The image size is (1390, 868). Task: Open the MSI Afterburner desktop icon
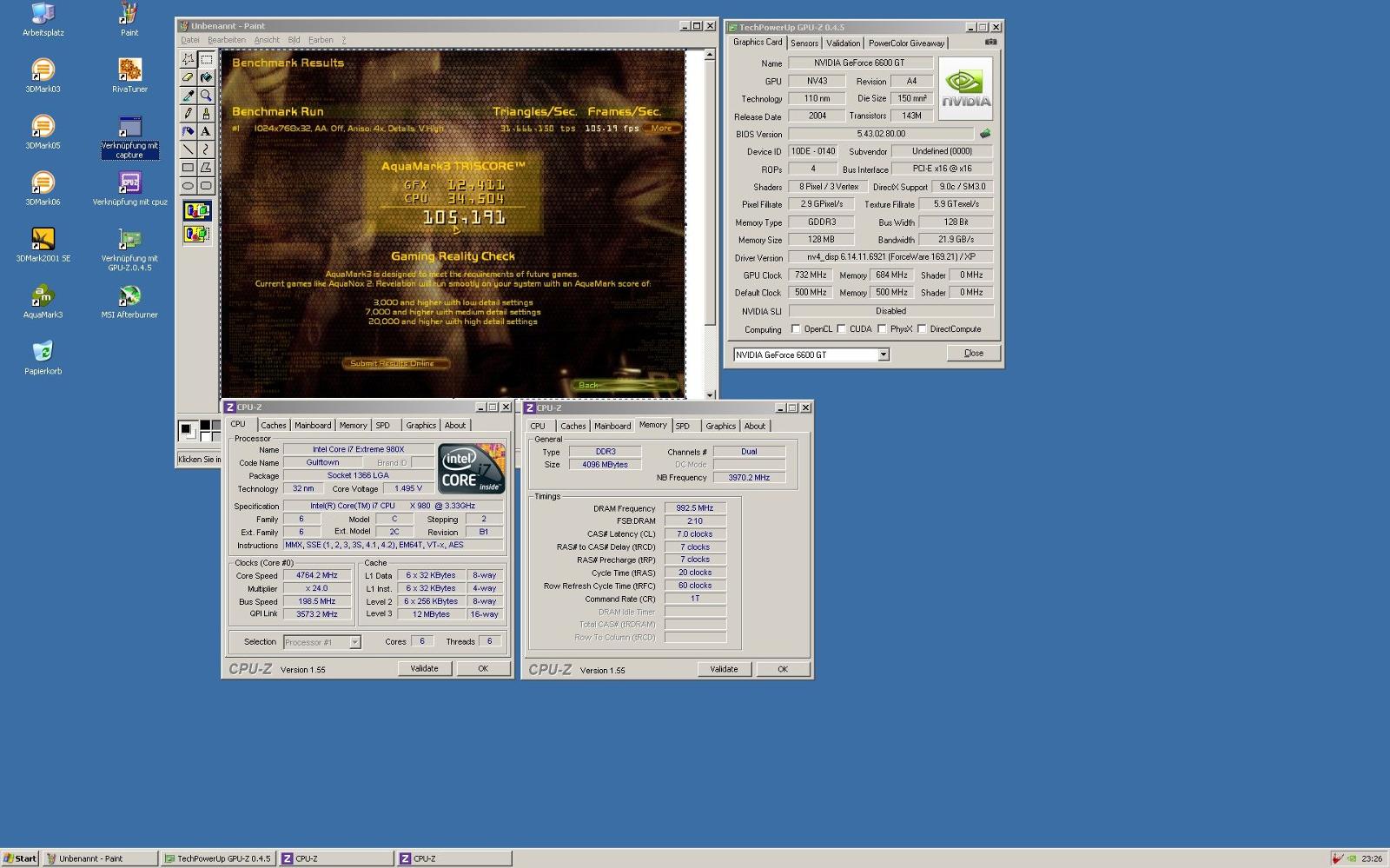pos(129,301)
